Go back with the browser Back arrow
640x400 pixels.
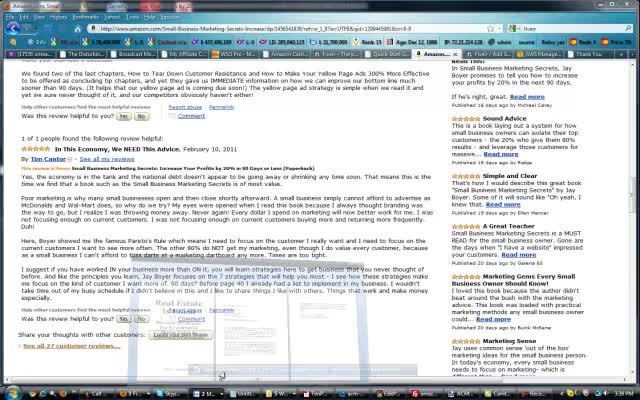point(13,28)
